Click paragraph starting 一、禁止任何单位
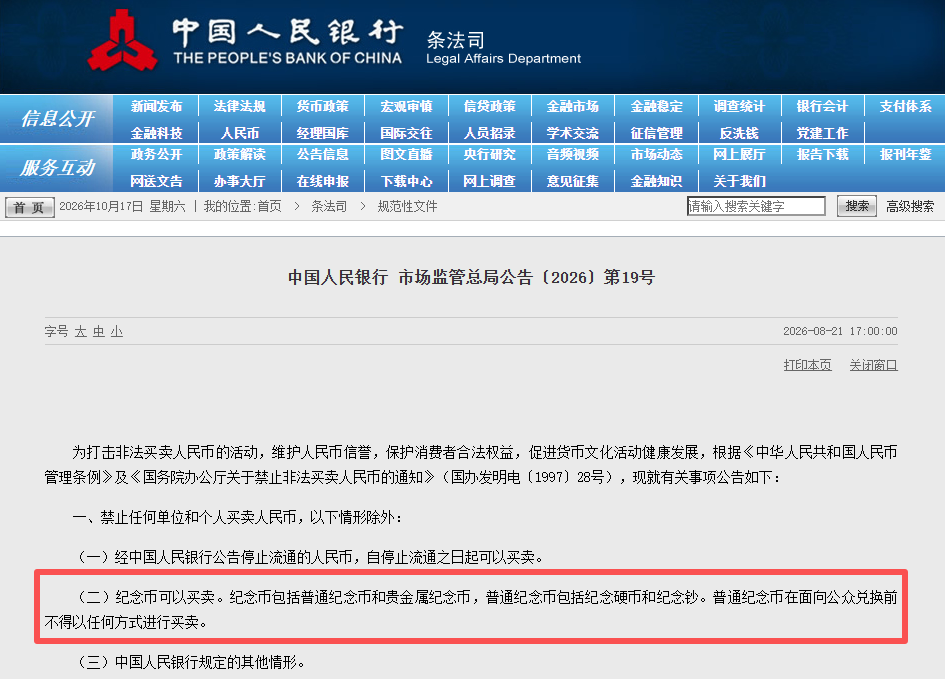The width and height of the screenshot is (945, 679). (x=237, y=518)
